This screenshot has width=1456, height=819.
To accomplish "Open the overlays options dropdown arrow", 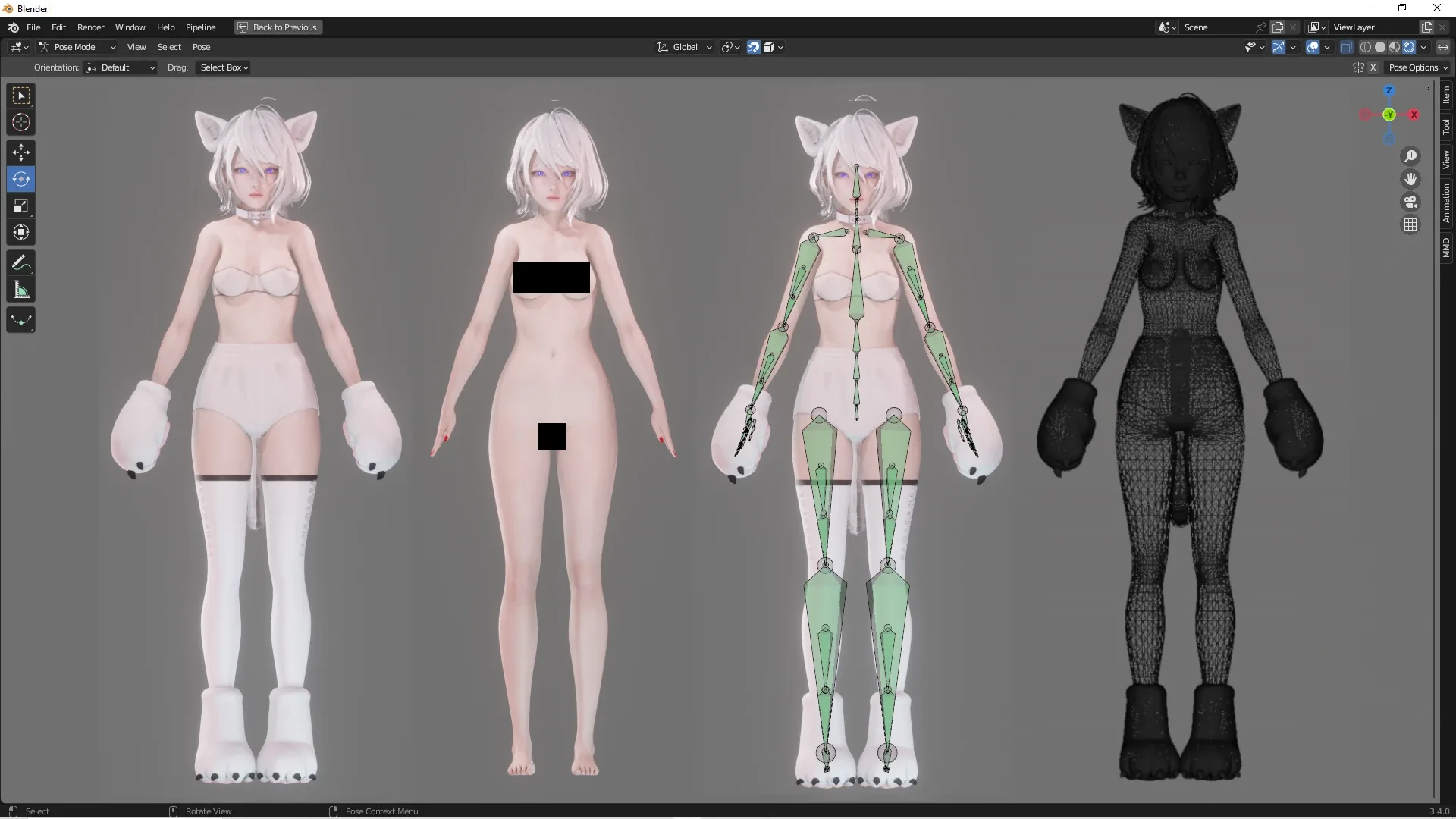I will click(1327, 47).
